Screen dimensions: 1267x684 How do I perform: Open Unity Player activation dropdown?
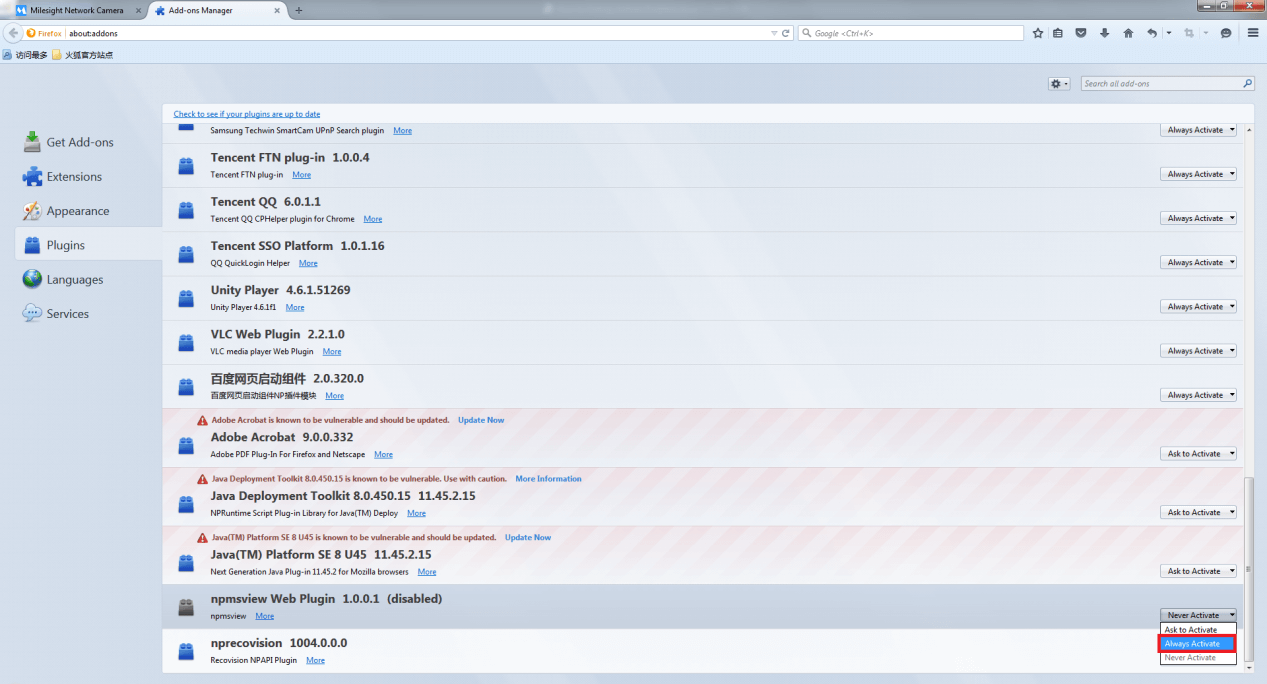point(1199,306)
